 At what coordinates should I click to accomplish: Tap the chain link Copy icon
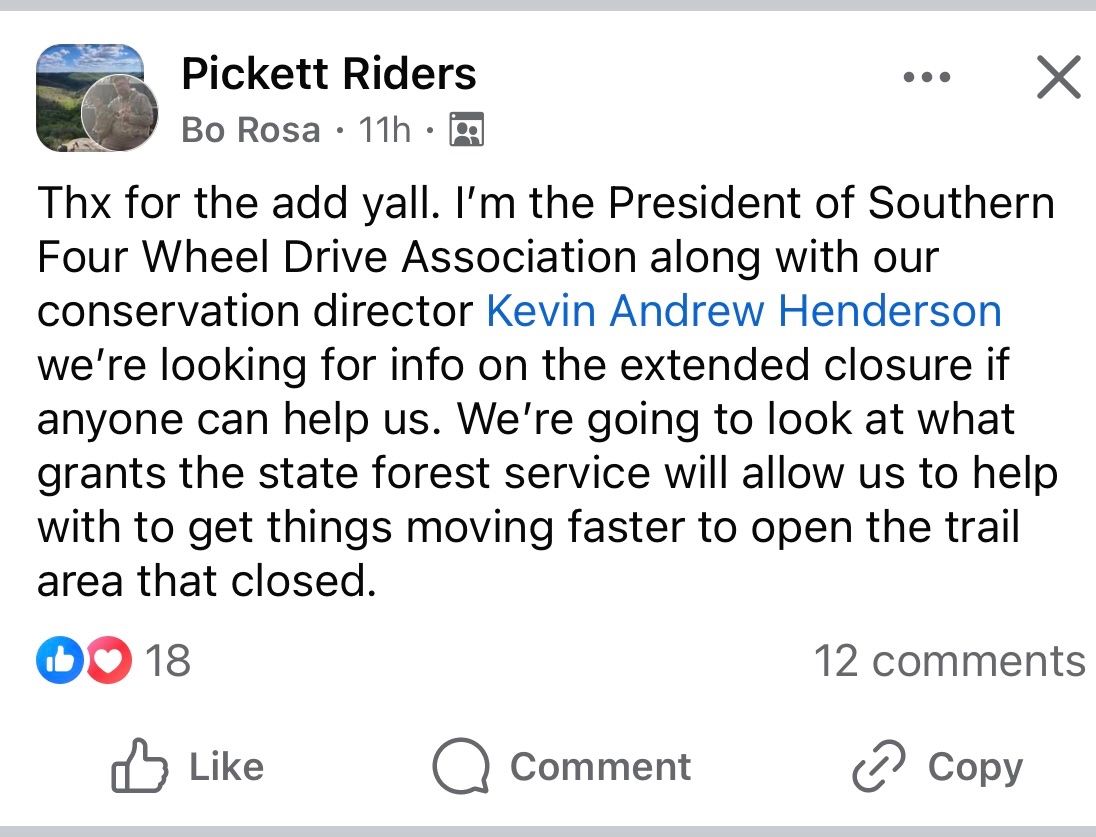pos(878,767)
